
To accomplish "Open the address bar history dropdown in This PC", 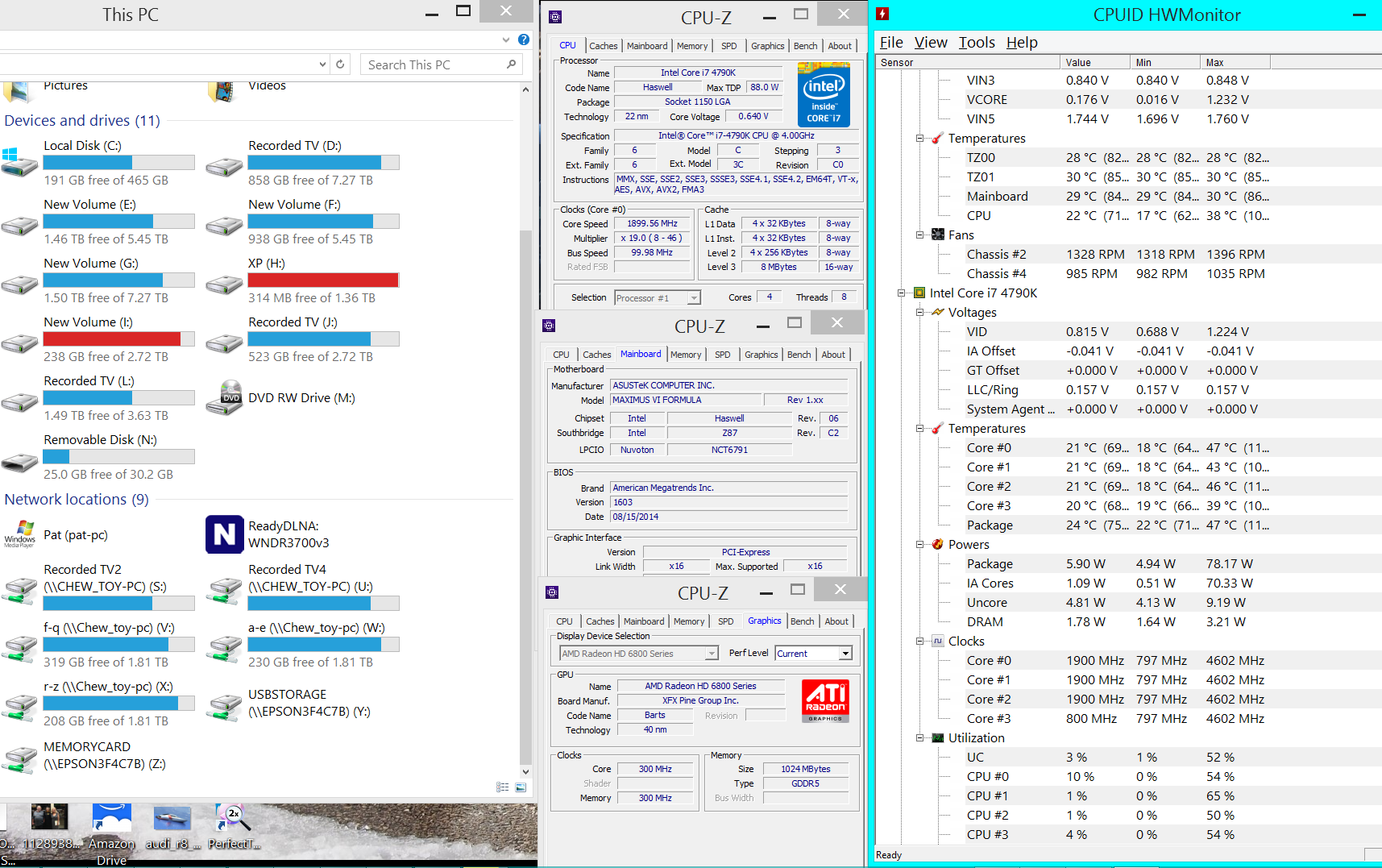I will point(322,64).
